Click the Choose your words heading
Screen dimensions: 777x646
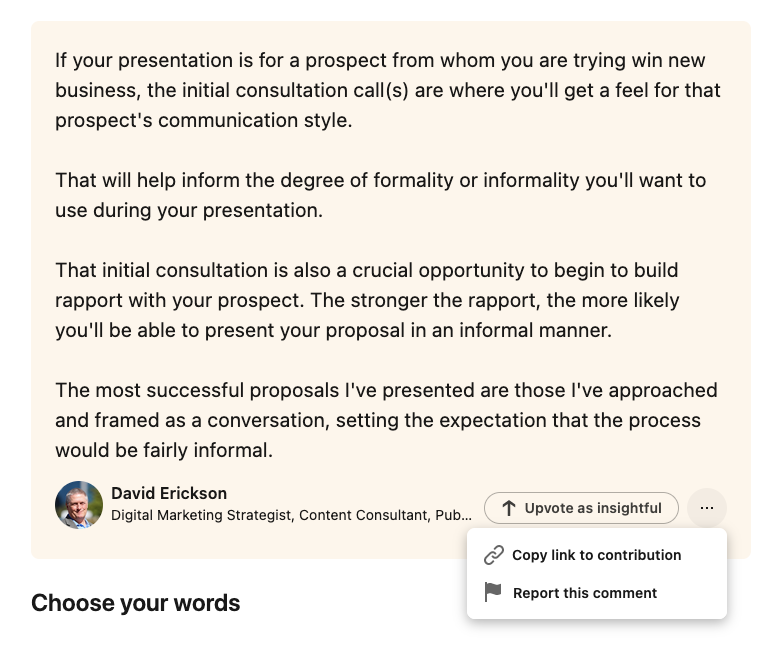[x=136, y=603]
